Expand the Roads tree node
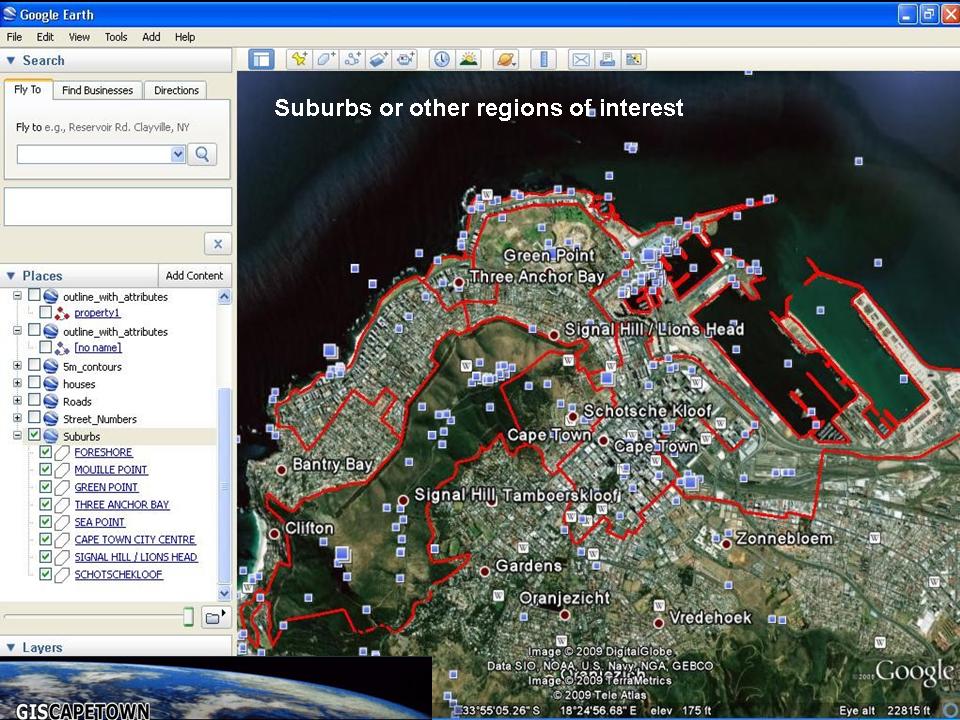Viewport: 960px width, 720px height. (x=17, y=400)
